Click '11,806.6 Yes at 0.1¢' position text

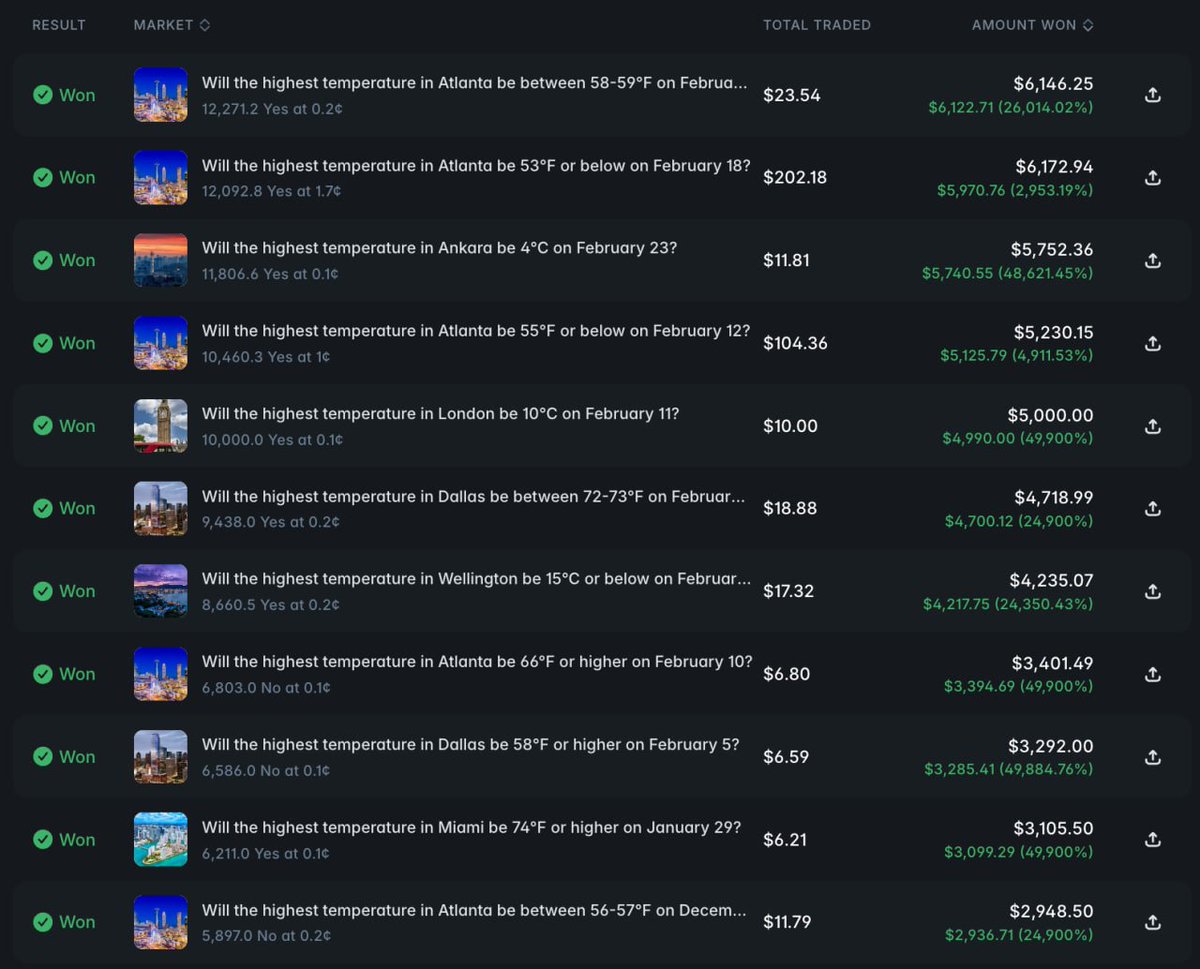pyautogui.click(x=270, y=274)
